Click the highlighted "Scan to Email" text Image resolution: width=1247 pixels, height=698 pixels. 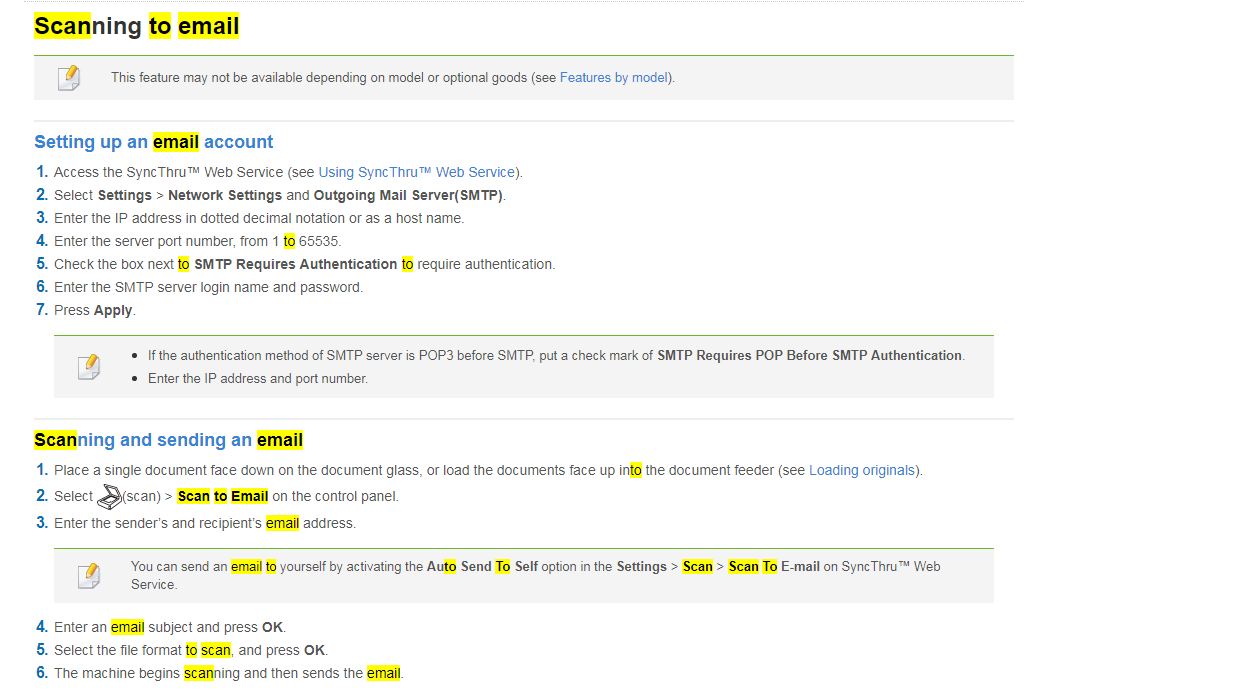(x=223, y=496)
